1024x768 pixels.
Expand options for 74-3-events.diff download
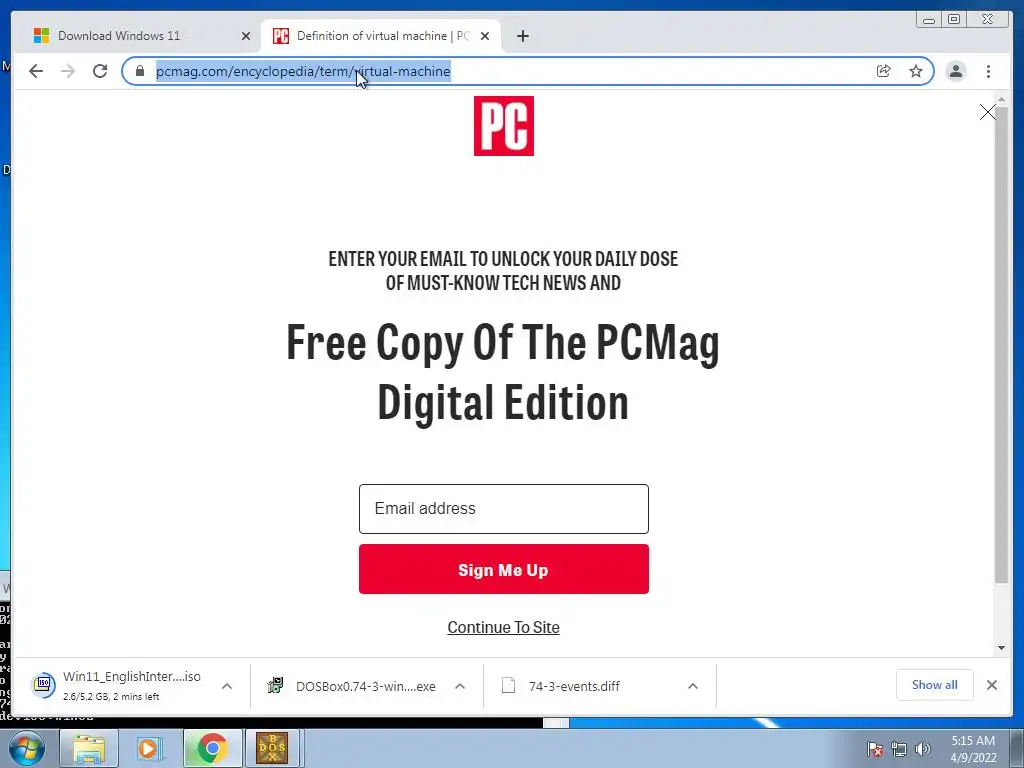pyautogui.click(x=693, y=686)
